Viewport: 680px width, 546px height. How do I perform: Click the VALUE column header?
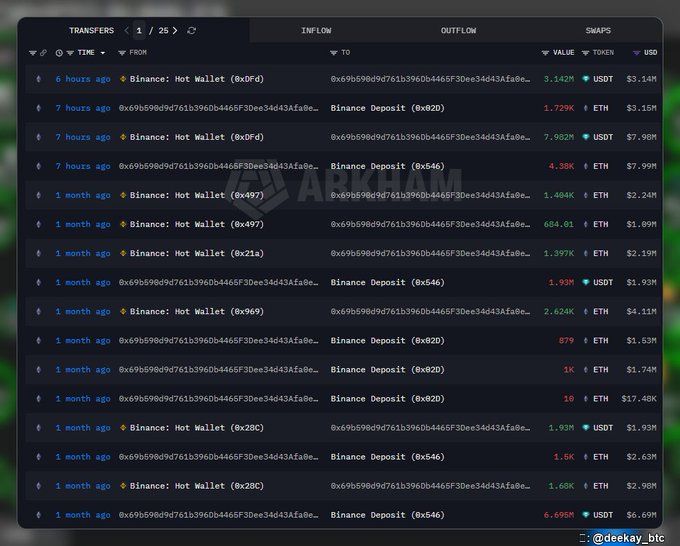563,52
